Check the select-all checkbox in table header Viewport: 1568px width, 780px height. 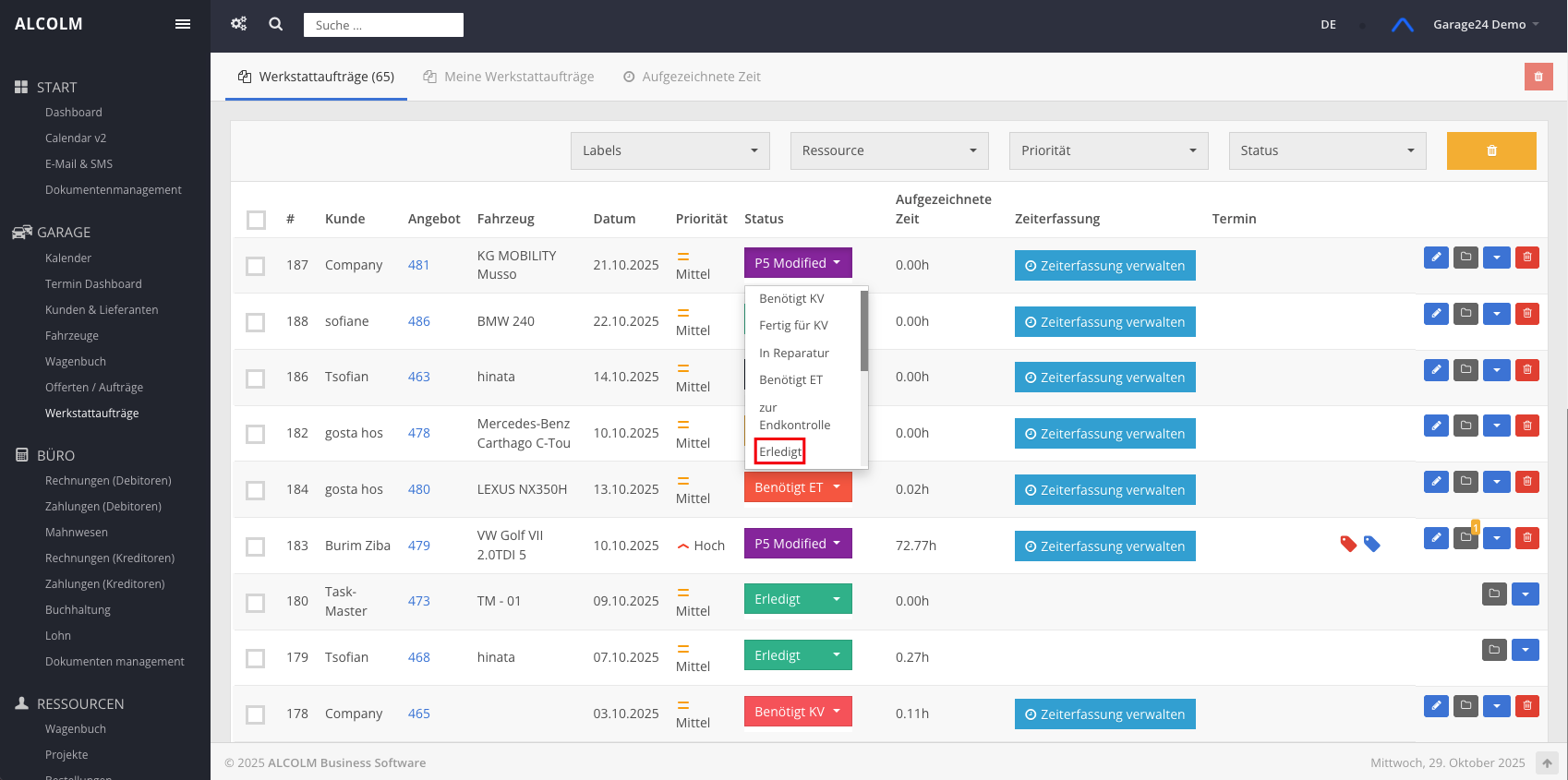coord(256,220)
